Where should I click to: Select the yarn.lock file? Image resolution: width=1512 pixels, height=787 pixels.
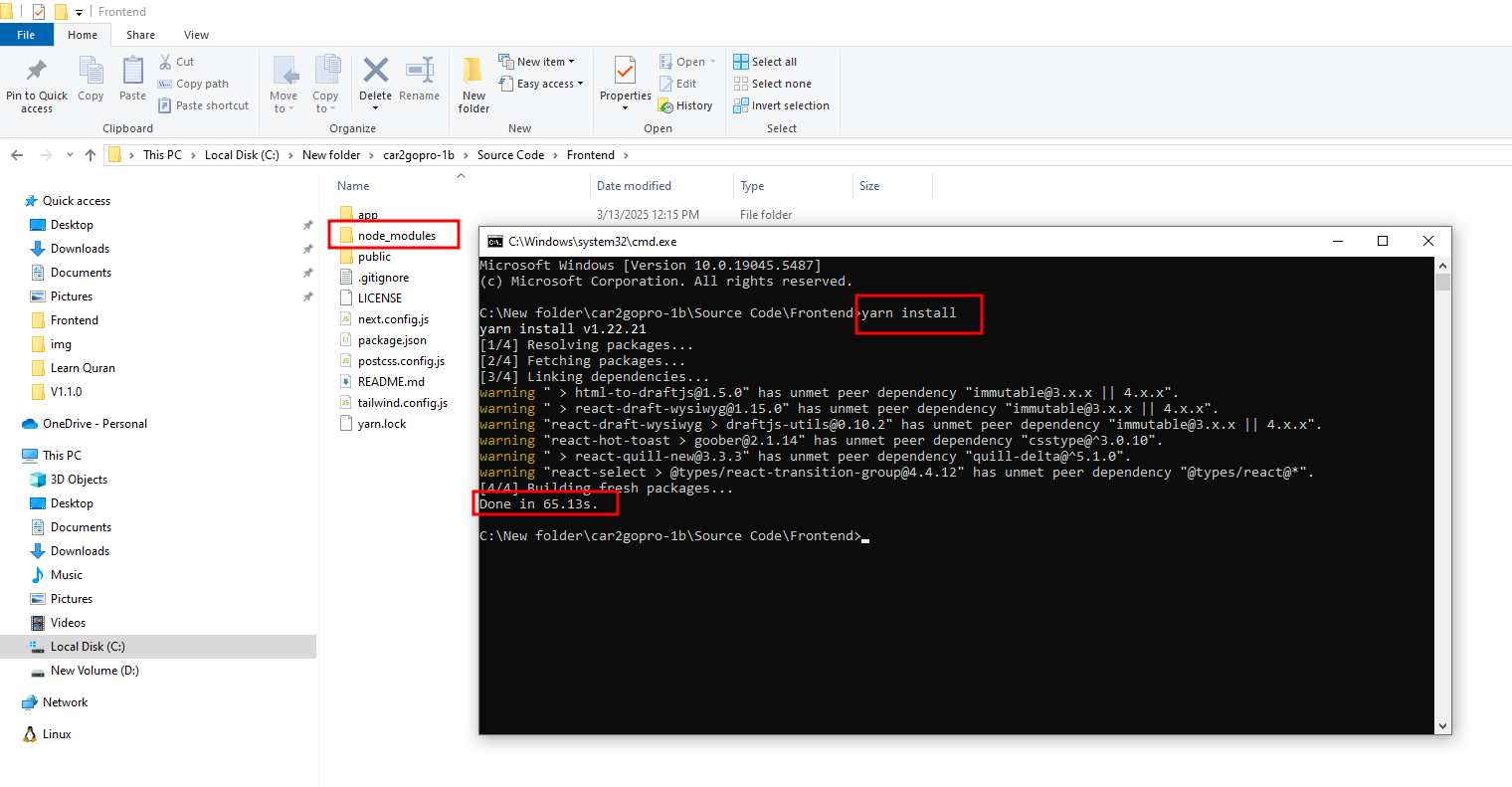pyautogui.click(x=373, y=424)
